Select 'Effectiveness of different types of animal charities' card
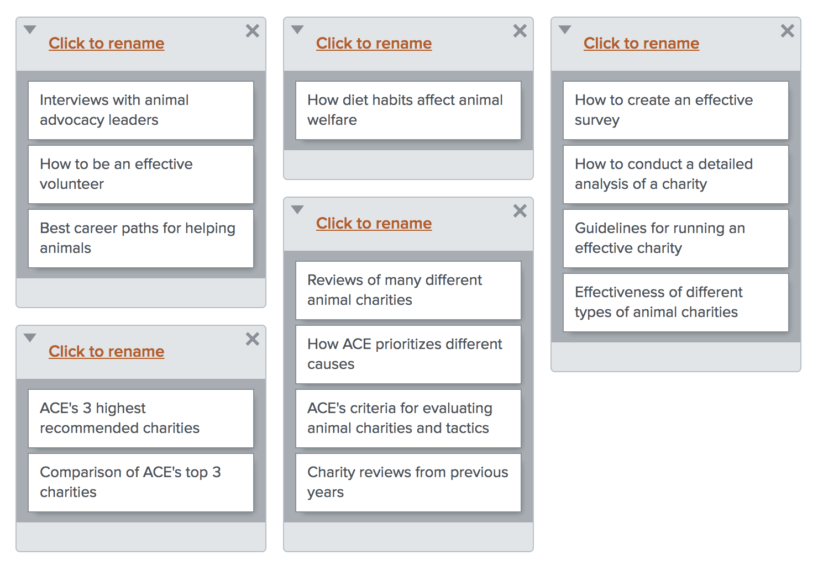 click(676, 302)
